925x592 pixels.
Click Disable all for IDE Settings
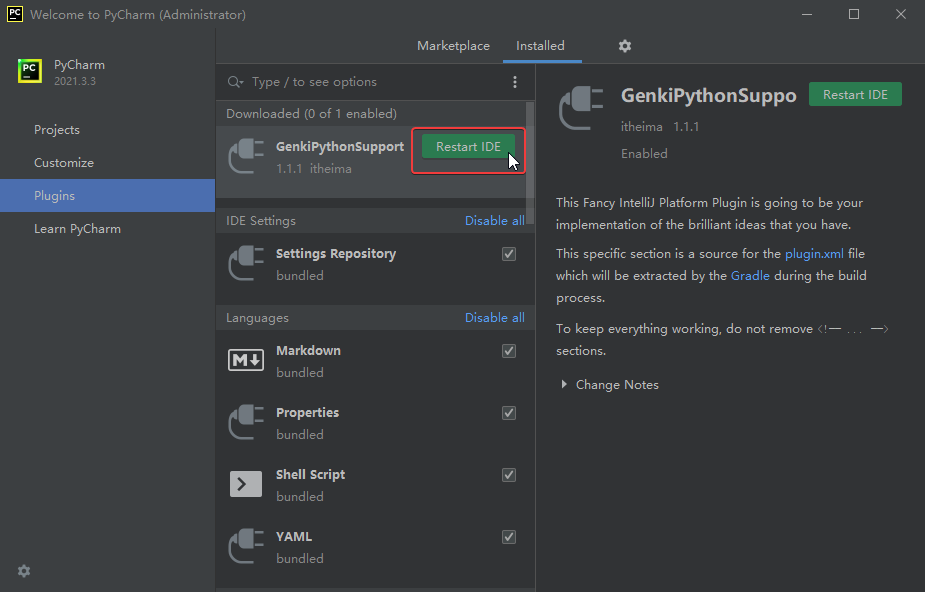point(494,221)
